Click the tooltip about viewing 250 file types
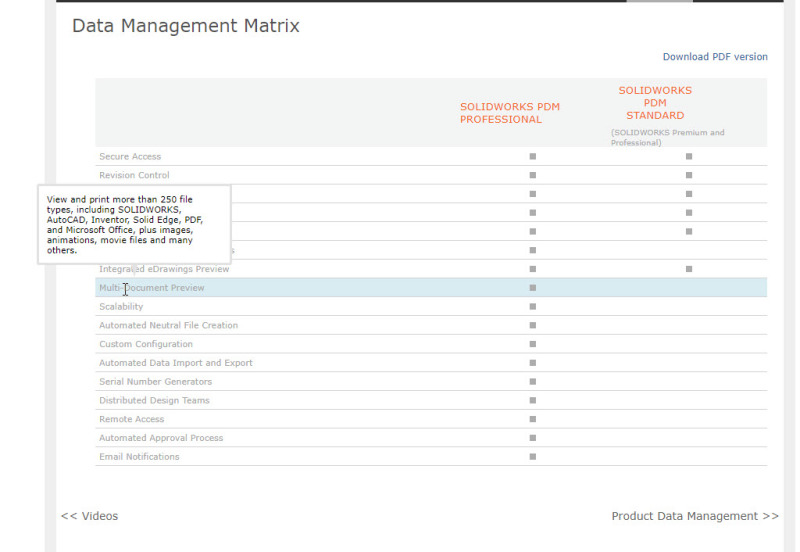This screenshot has width=800, height=552. click(135, 224)
